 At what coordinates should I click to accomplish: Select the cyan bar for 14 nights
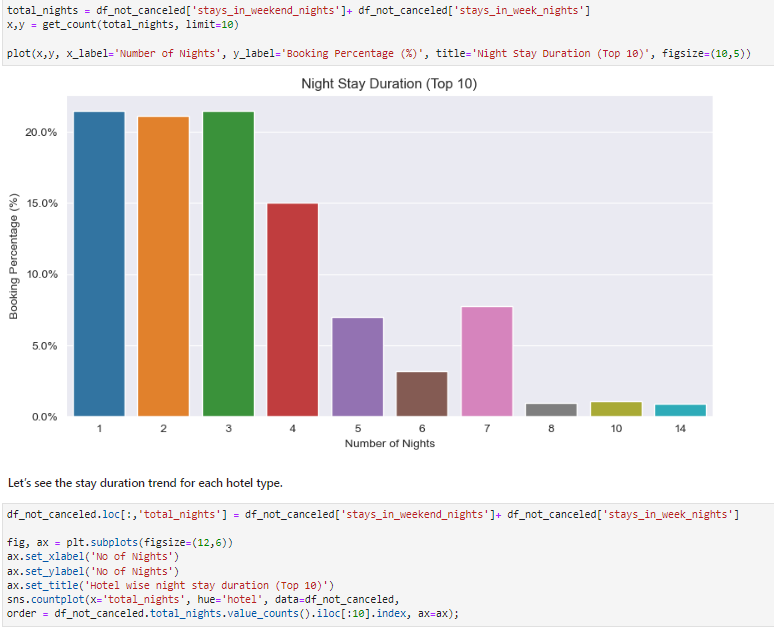[x=680, y=410]
